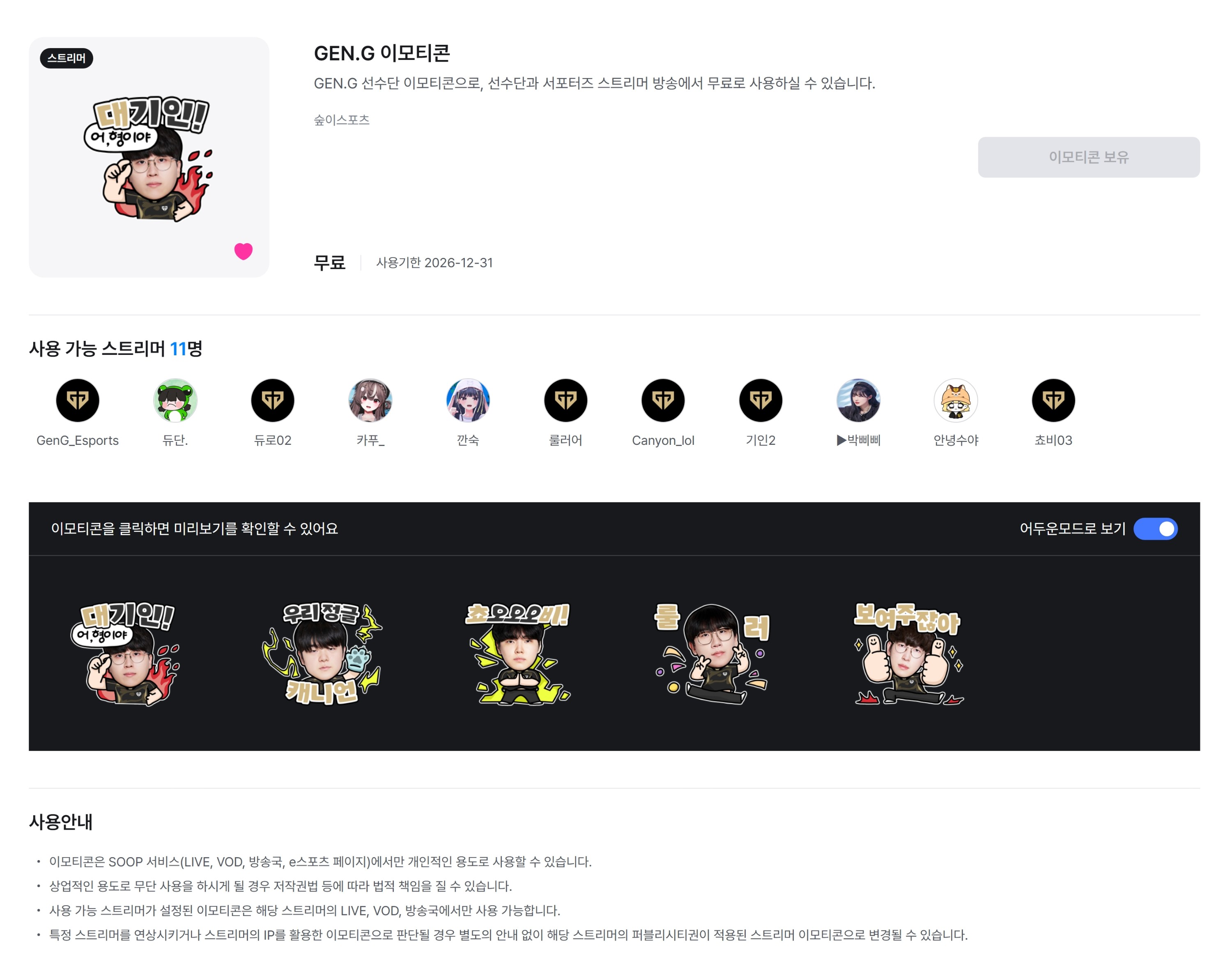Open 듀단. frog avatar profile

point(175,400)
